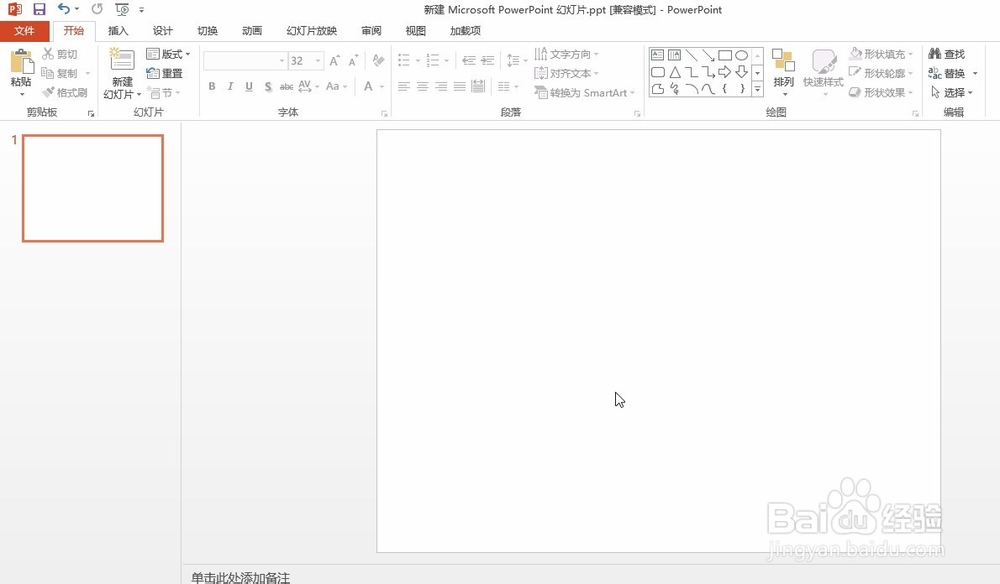Switch to the Insert (插入) tab
1000x584 pixels.
pyautogui.click(x=118, y=31)
